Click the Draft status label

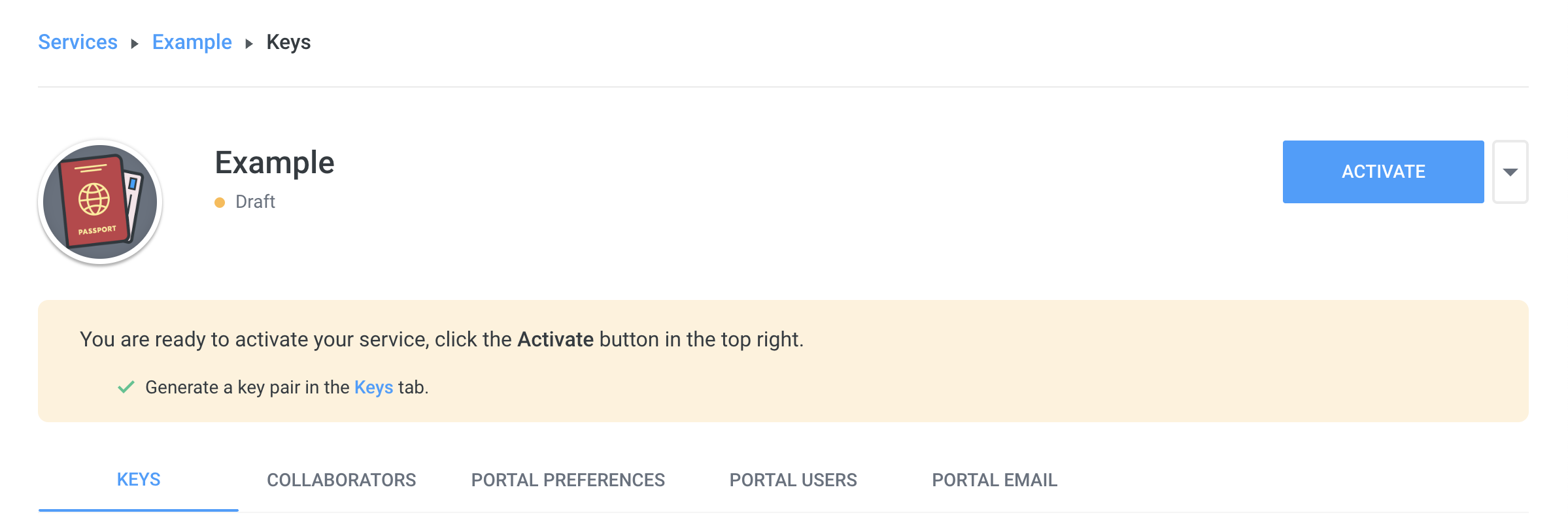tap(255, 202)
